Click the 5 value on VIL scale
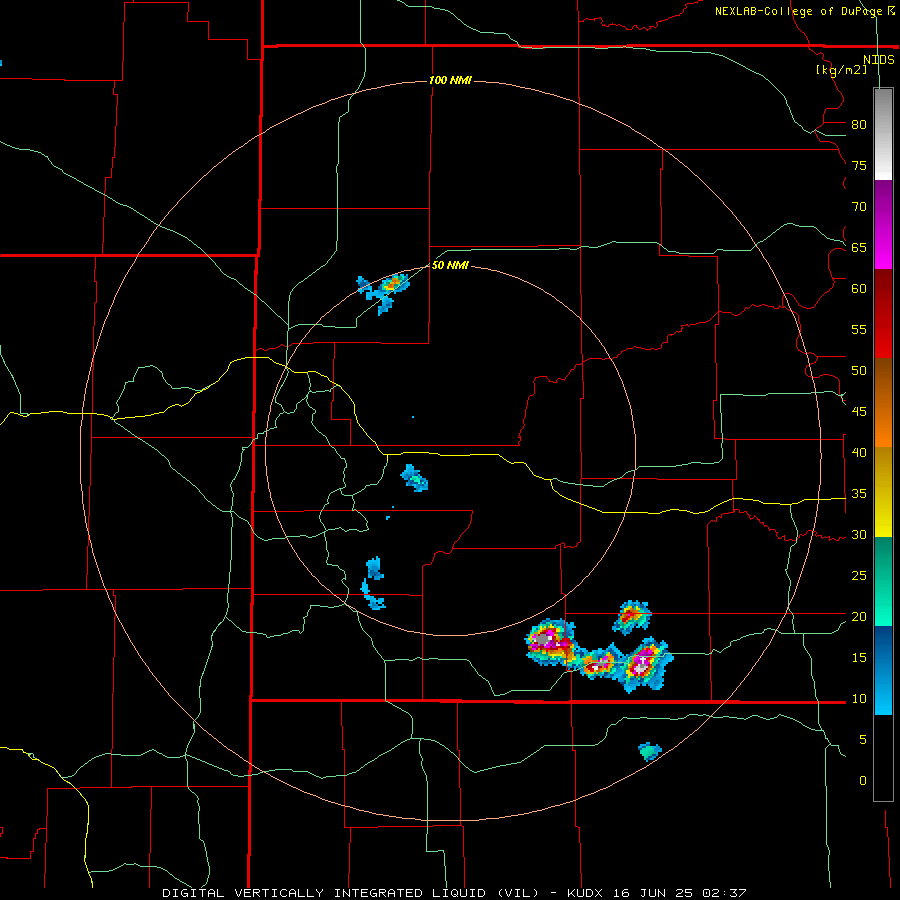 pos(862,740)
